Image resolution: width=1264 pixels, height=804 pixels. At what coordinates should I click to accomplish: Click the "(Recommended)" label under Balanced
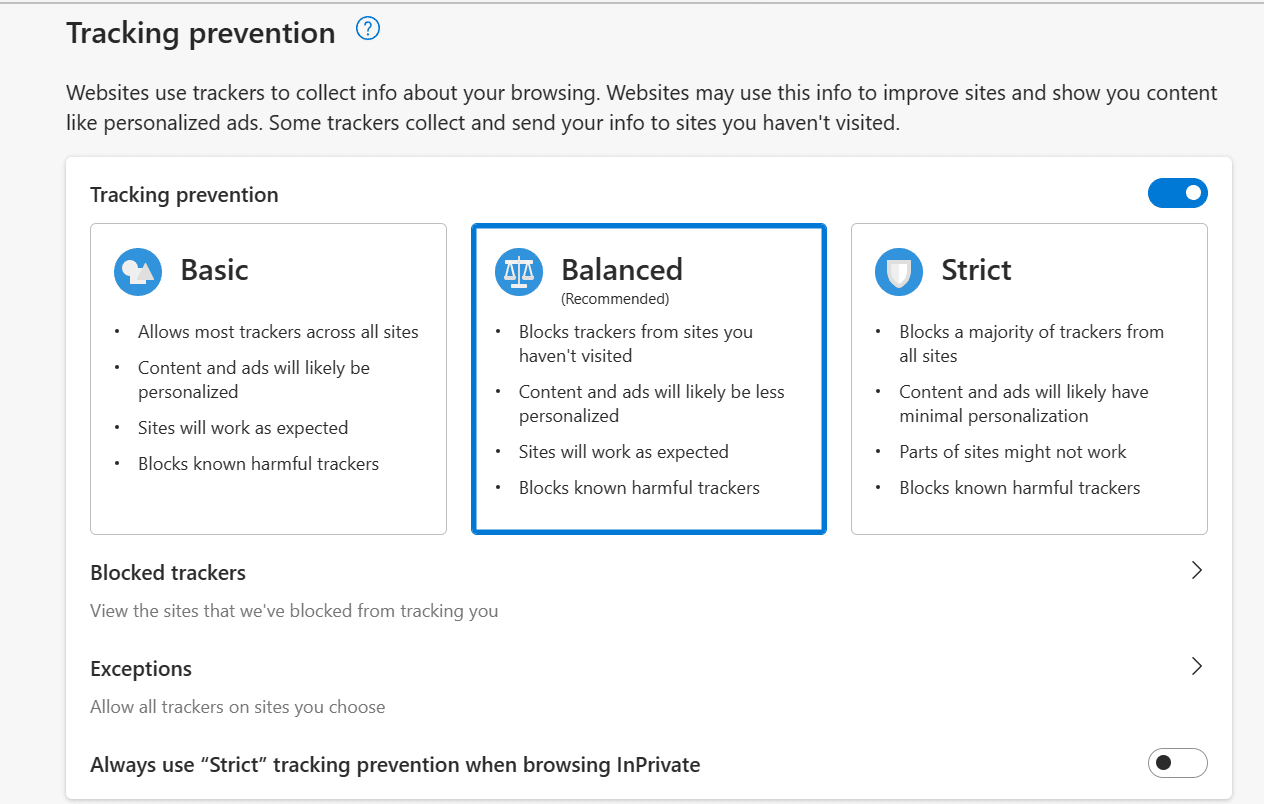(615, 299)
